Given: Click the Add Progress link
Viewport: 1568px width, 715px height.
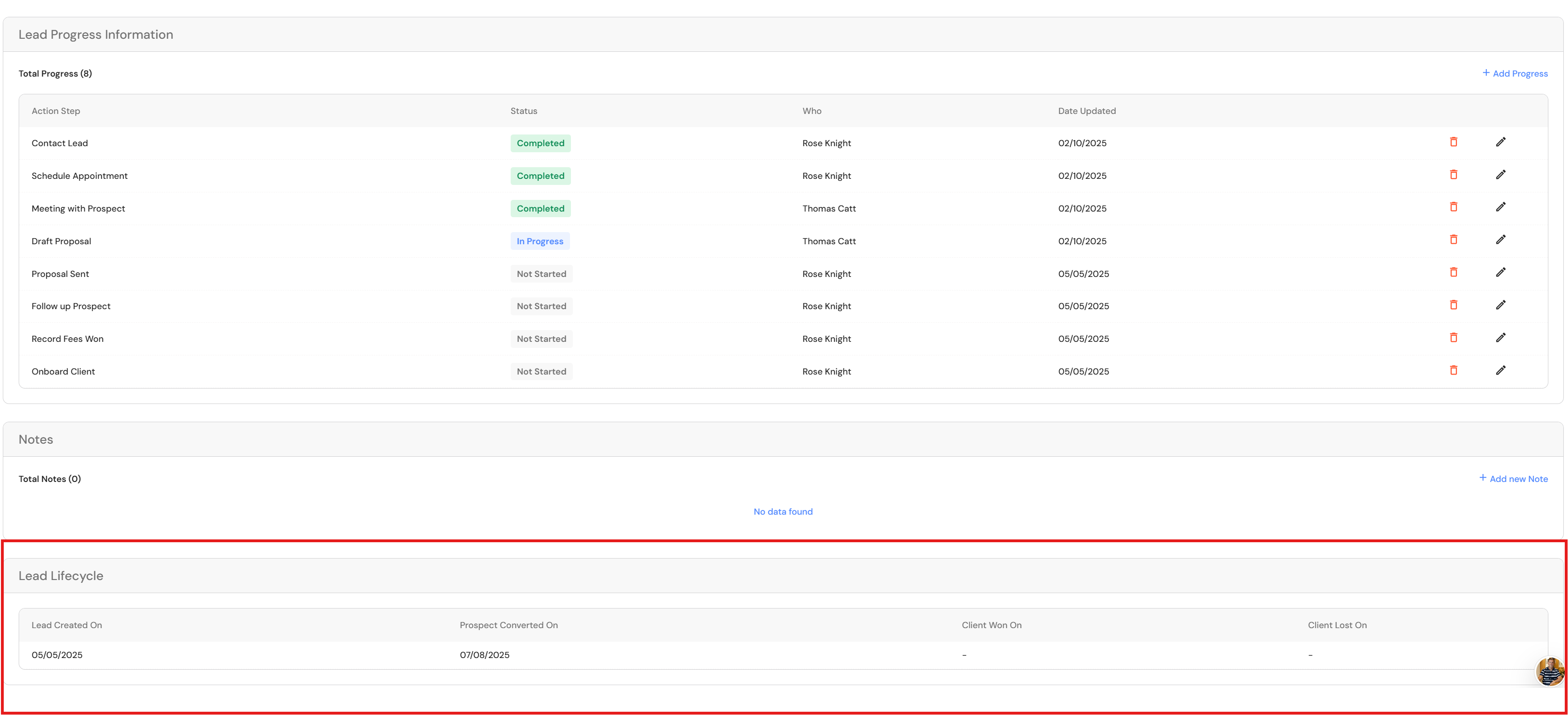Looking at the screenshot, I should tap(1514, 74).
